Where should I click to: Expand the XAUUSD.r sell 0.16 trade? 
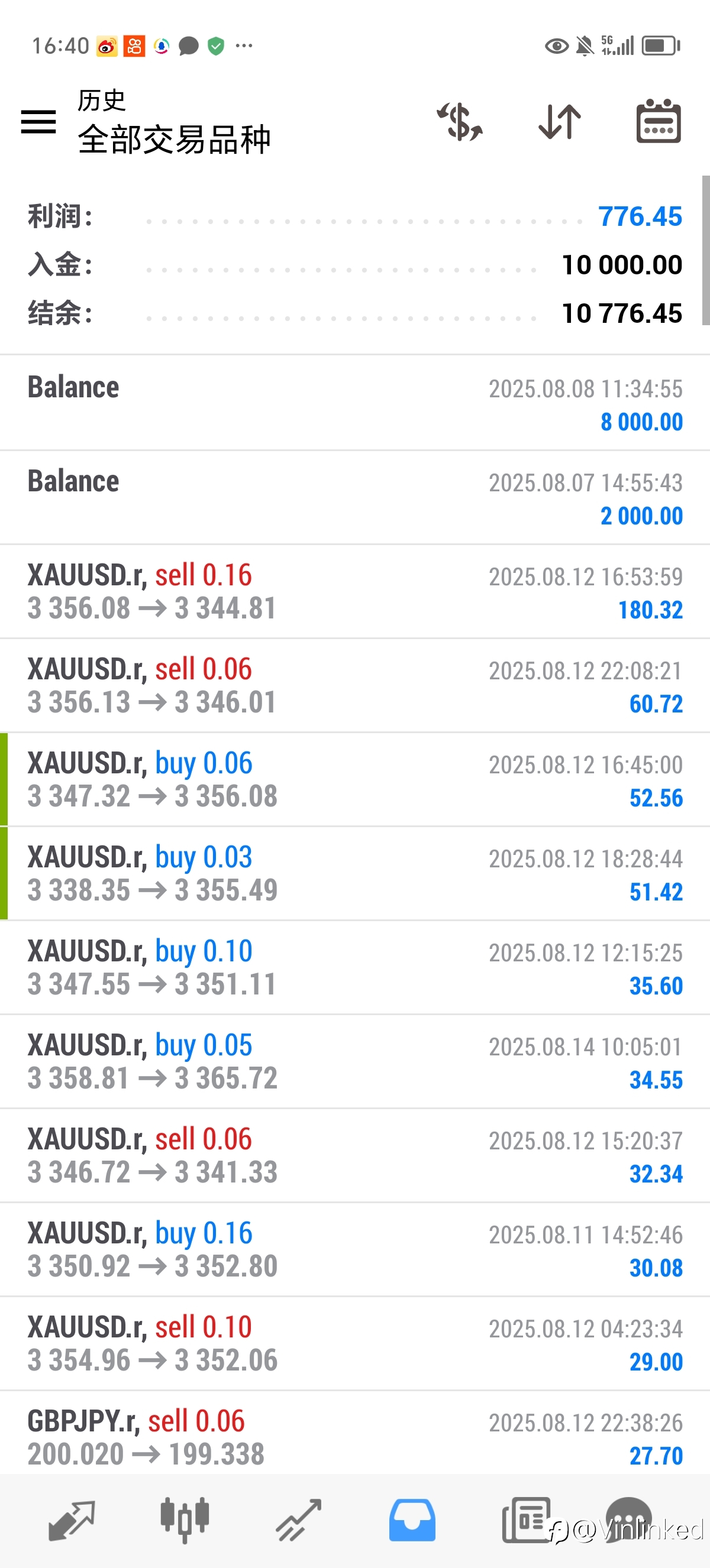pyautogui.click(x=355, y=592)
